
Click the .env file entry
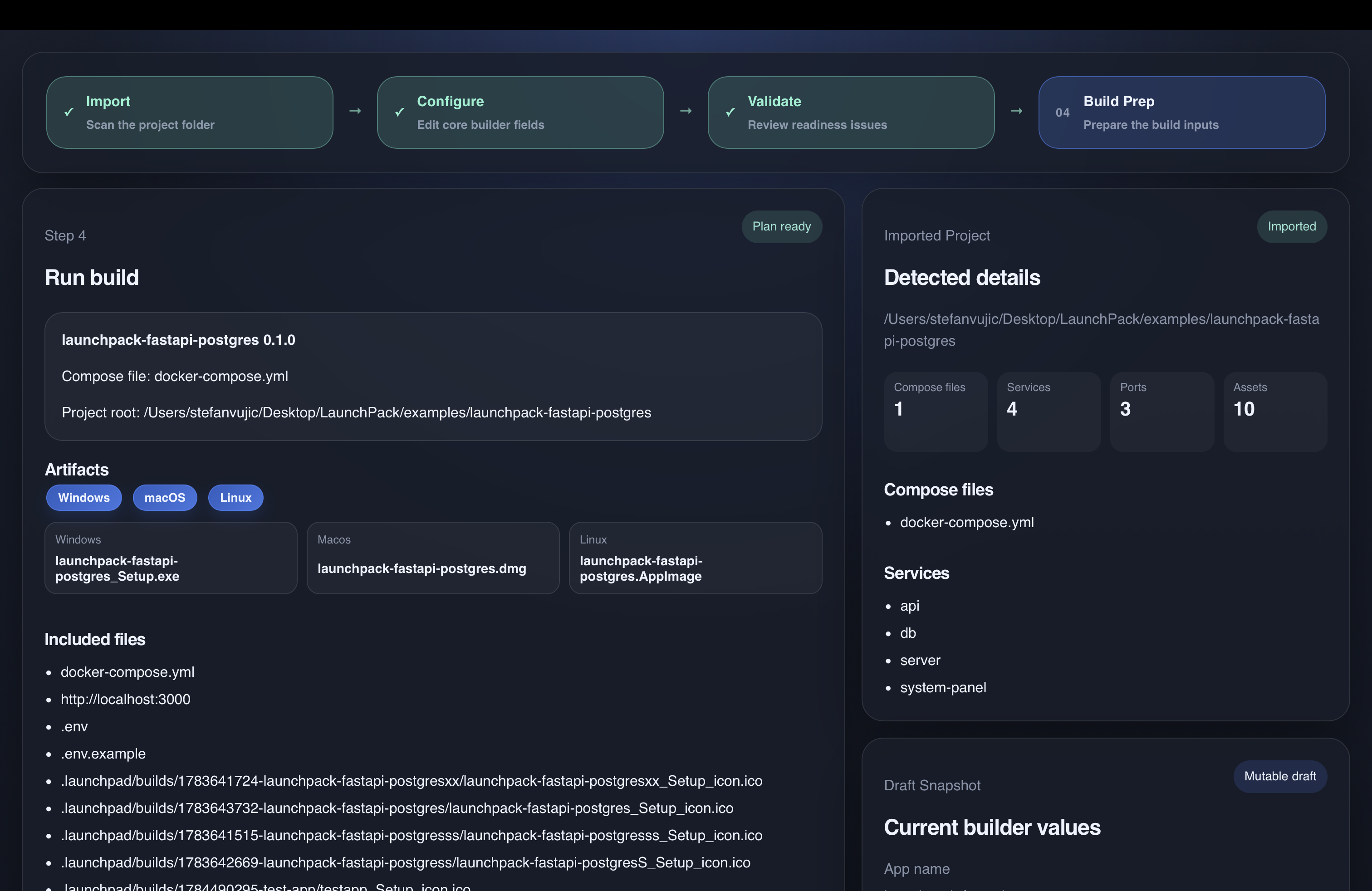tap(74, 726)
